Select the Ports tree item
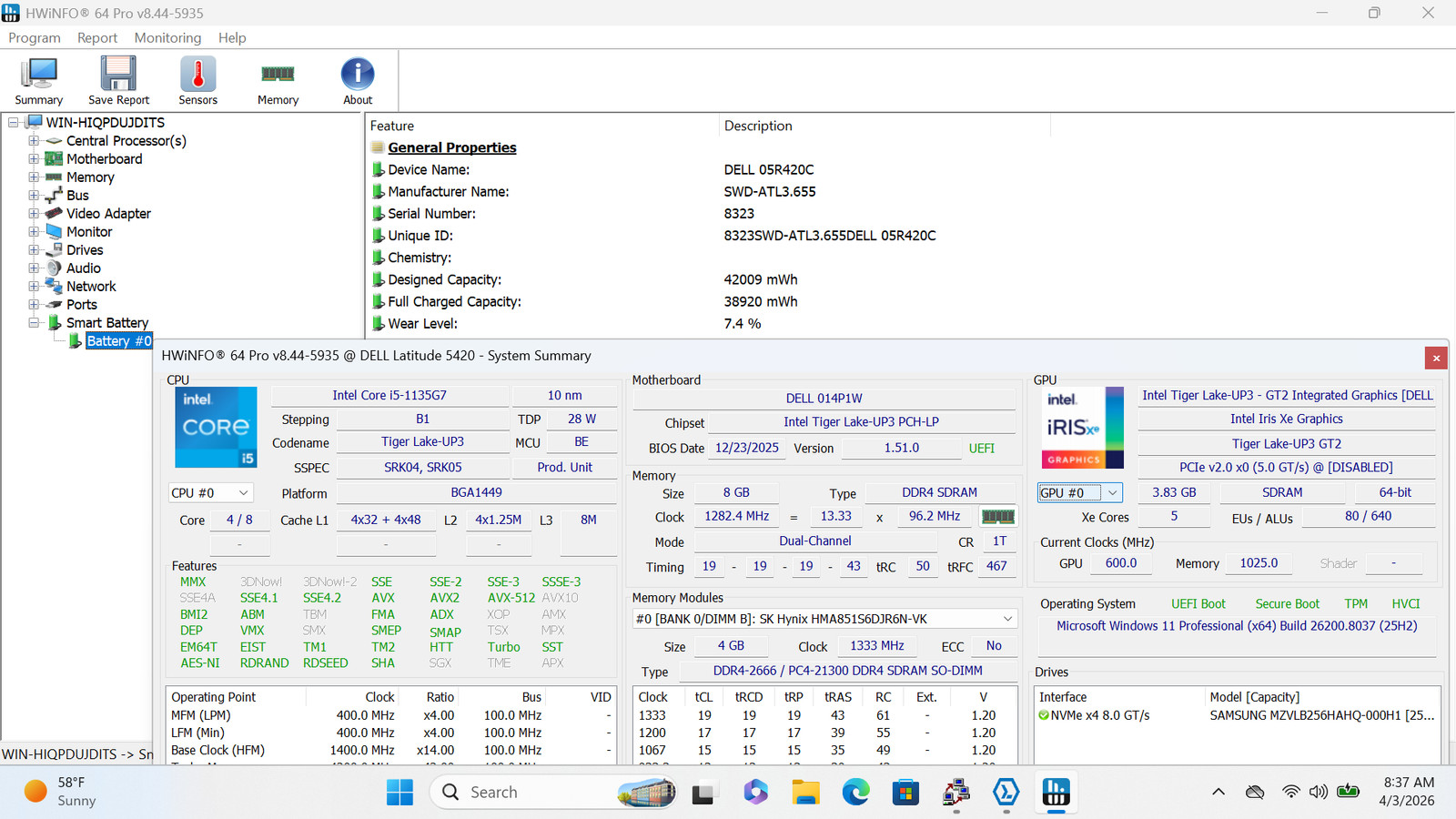This screenshot has width=1456, height=819. tap(82, 305)
